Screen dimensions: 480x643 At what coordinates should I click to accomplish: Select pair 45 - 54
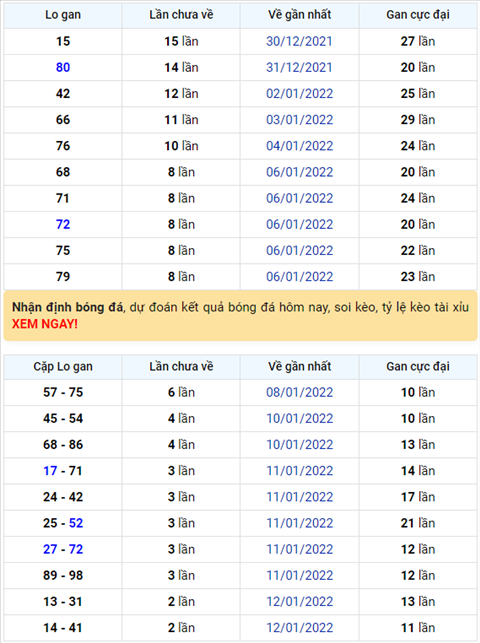point(63,418)
